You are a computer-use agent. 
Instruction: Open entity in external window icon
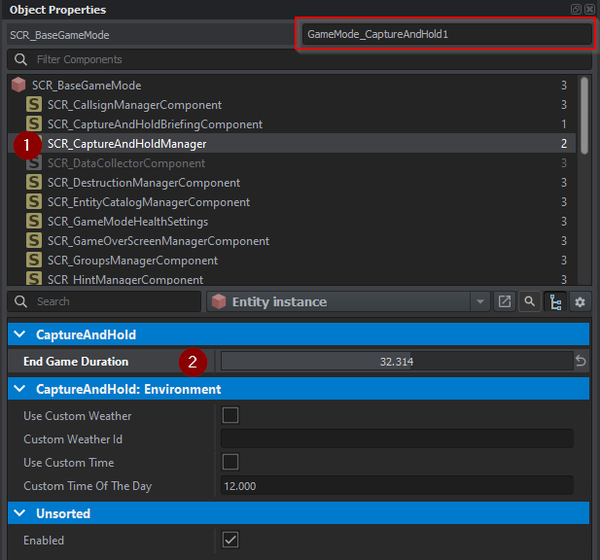[x=505, y=301]
